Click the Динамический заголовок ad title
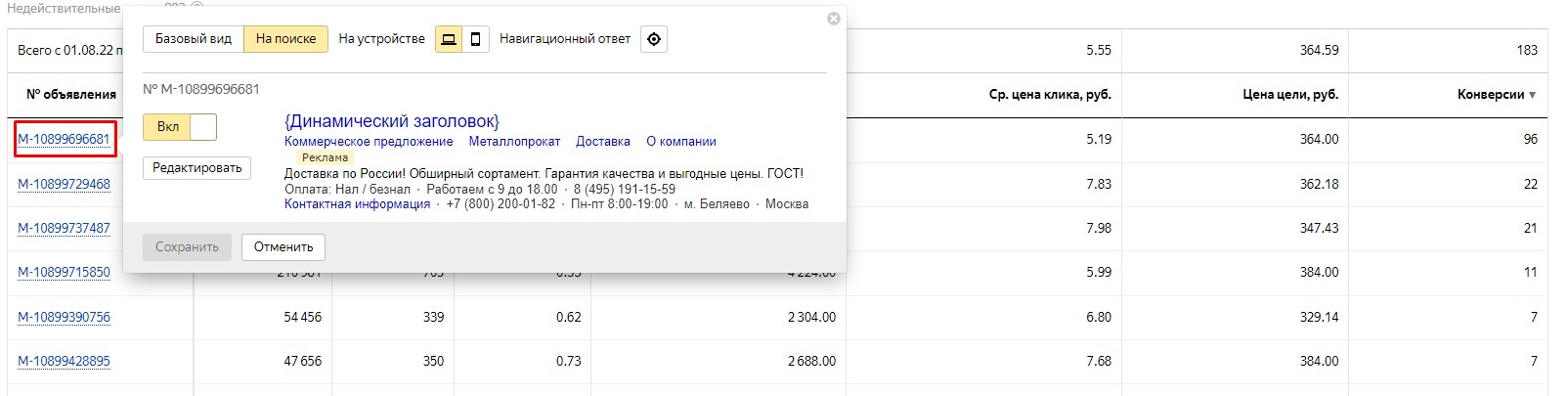 (x=392, y=121)
